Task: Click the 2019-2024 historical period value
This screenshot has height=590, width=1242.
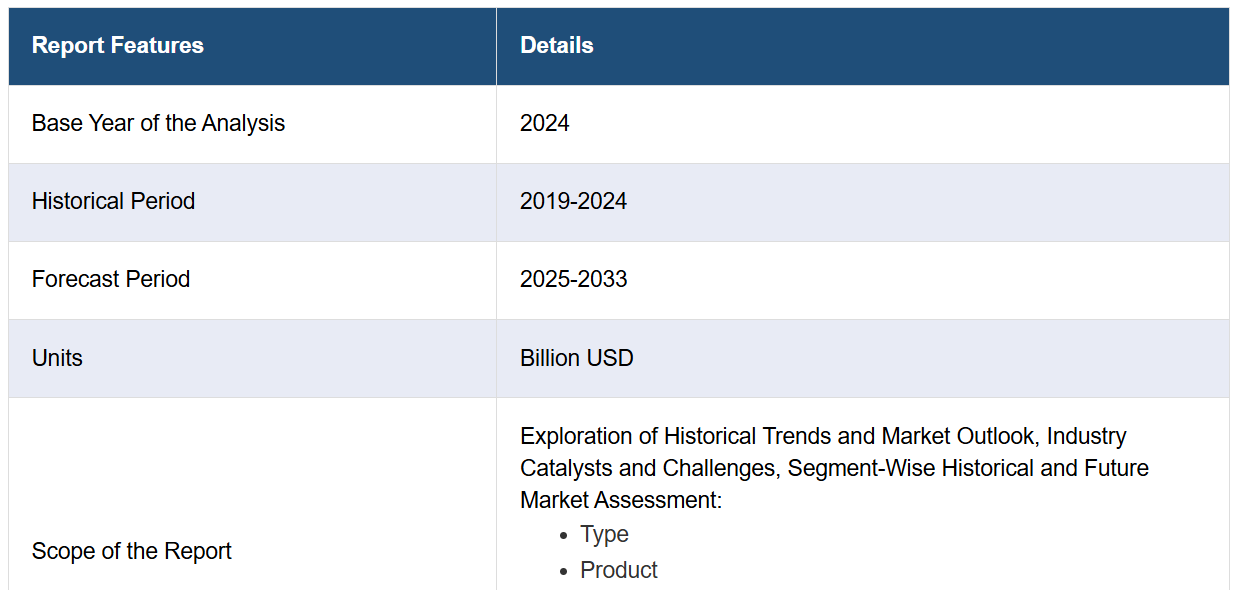Action: 573,202
